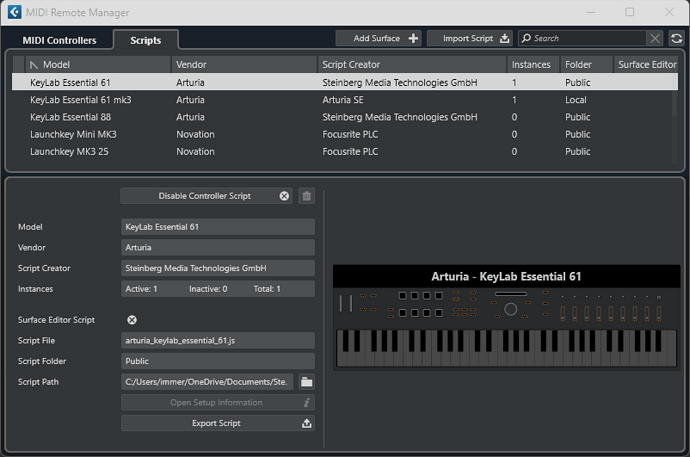Image resolution: width=690 pixels, height=457 pixels.
Task: Click the refresh scripts icon
Action: [x=676, y=38]
